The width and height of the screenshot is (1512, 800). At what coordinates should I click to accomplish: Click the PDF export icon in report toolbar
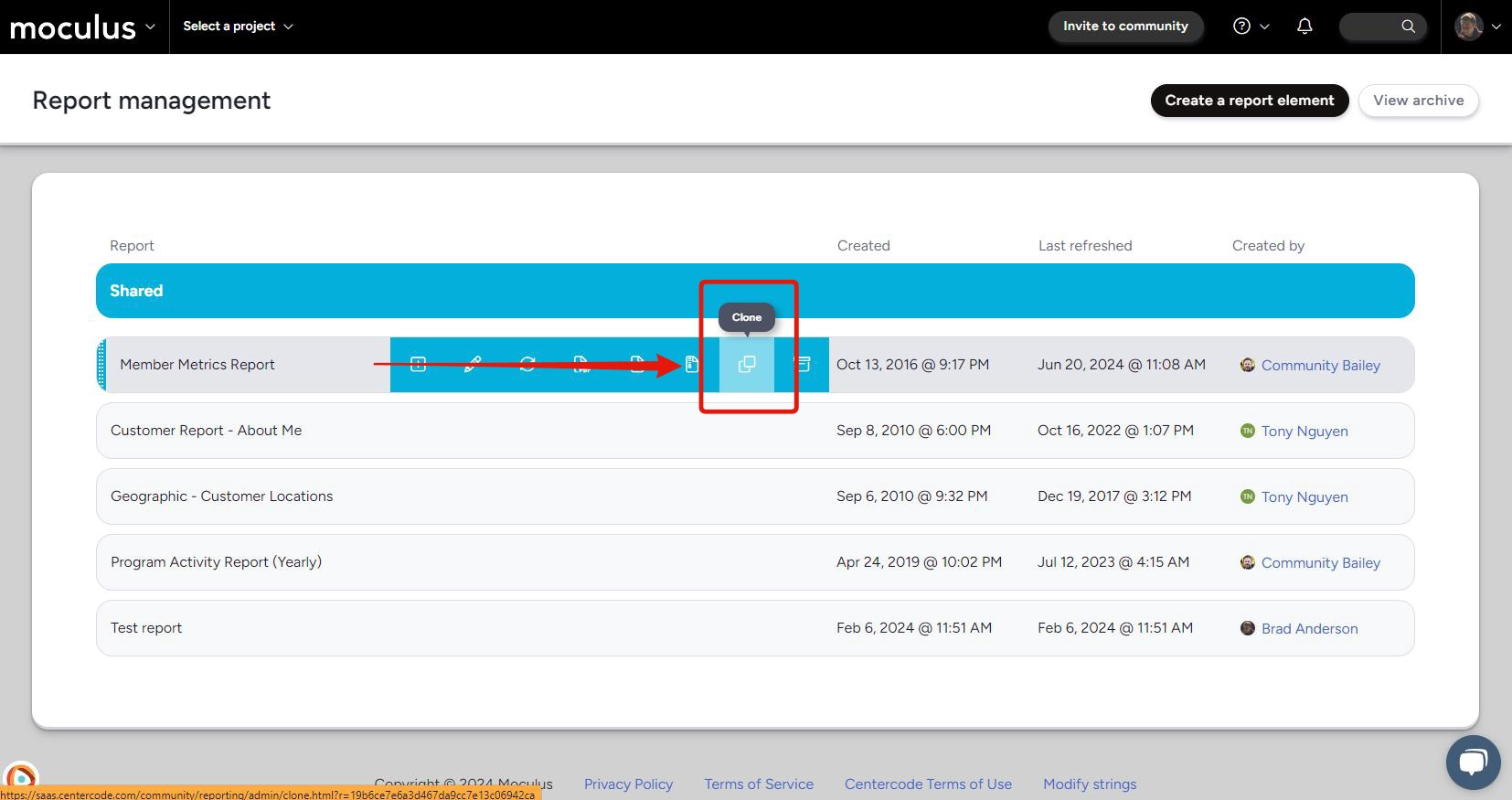coord(581,364)
